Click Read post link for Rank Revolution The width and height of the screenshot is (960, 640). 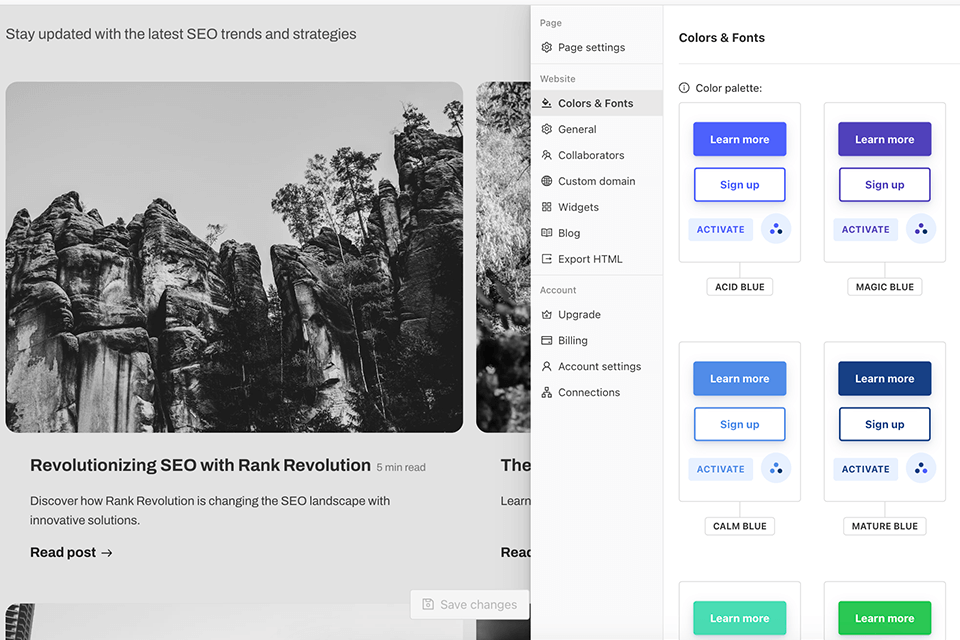[x=71, y=552]
